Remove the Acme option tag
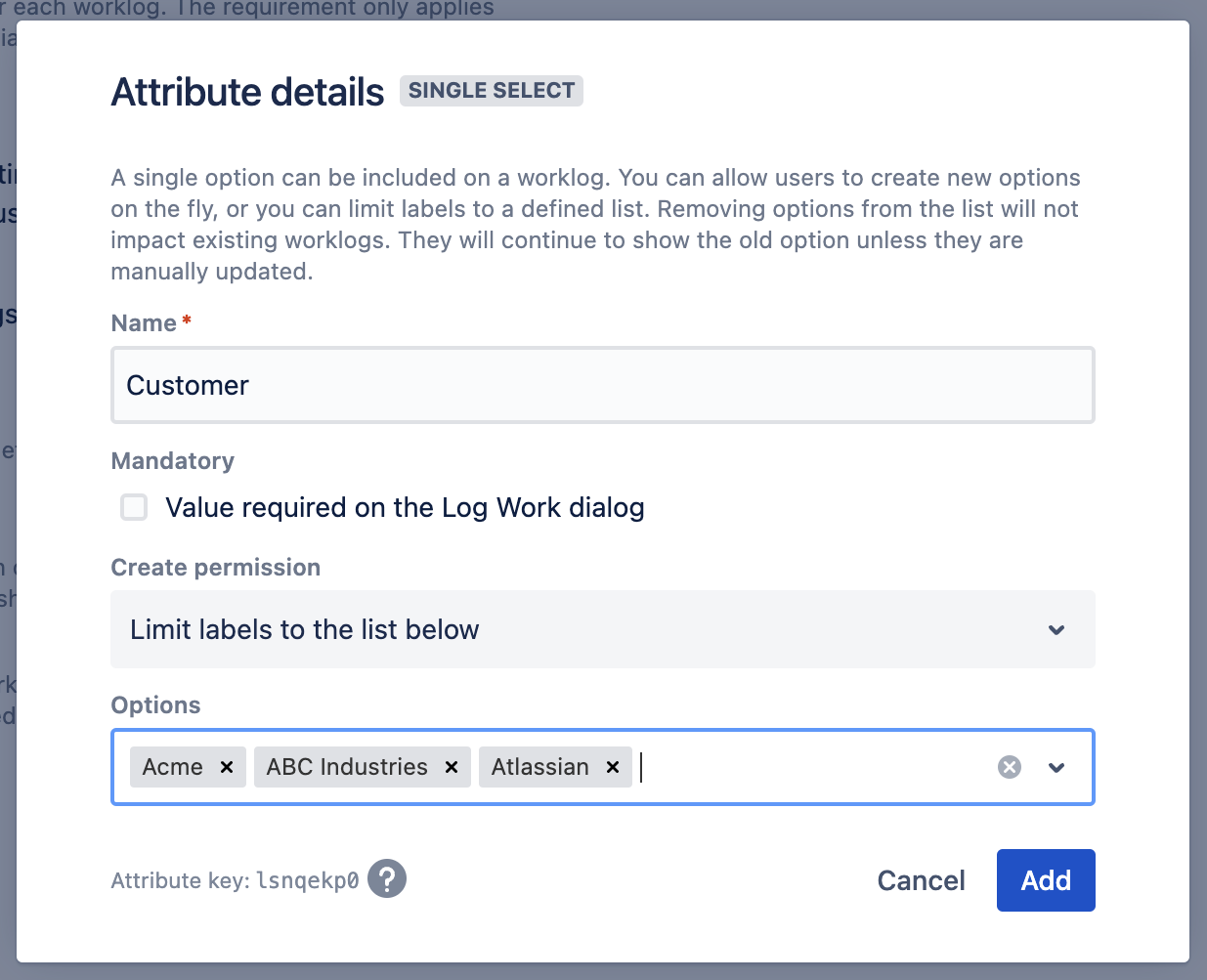 tap(227, 767)
